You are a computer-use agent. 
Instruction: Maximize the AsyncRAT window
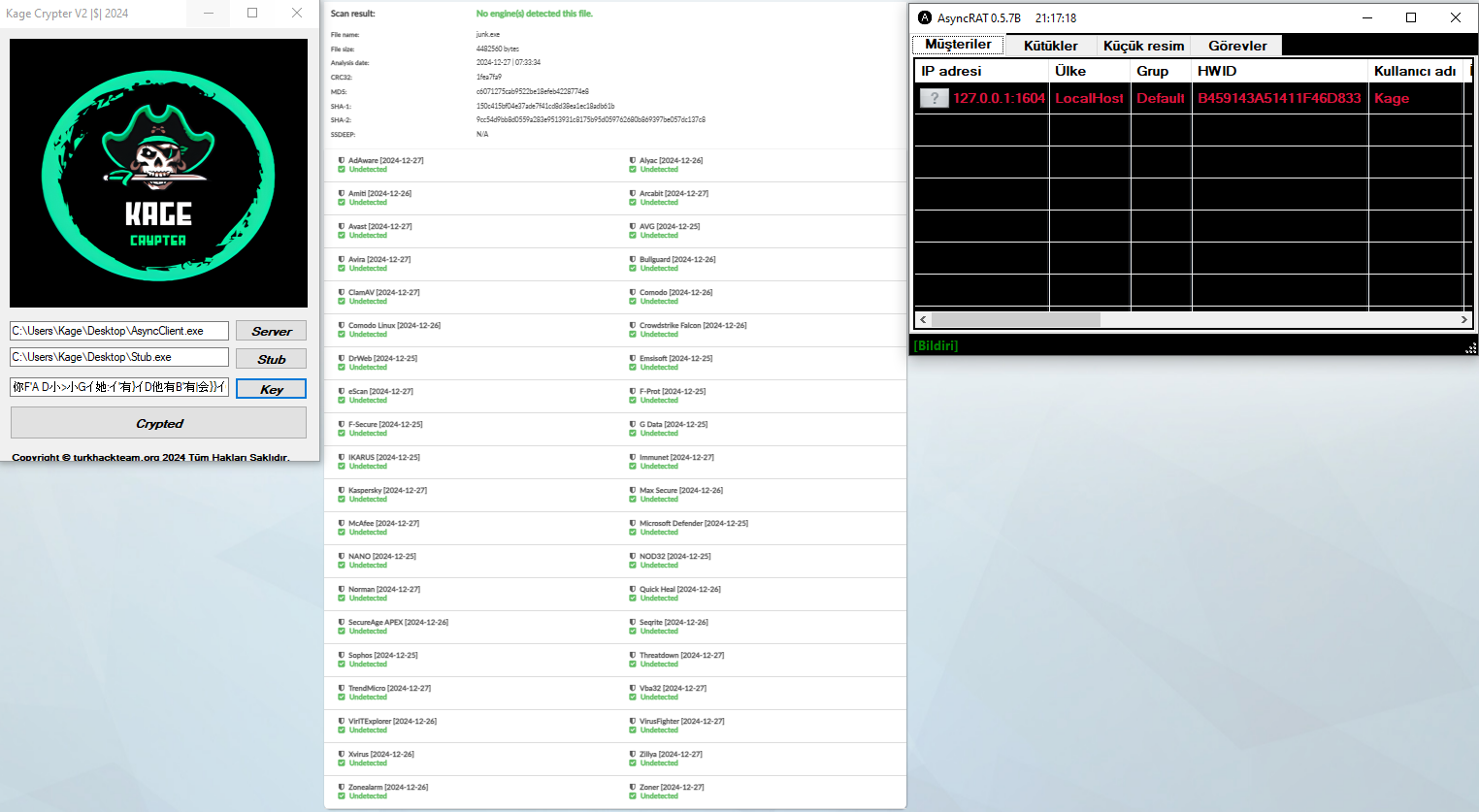(1411, 17)
